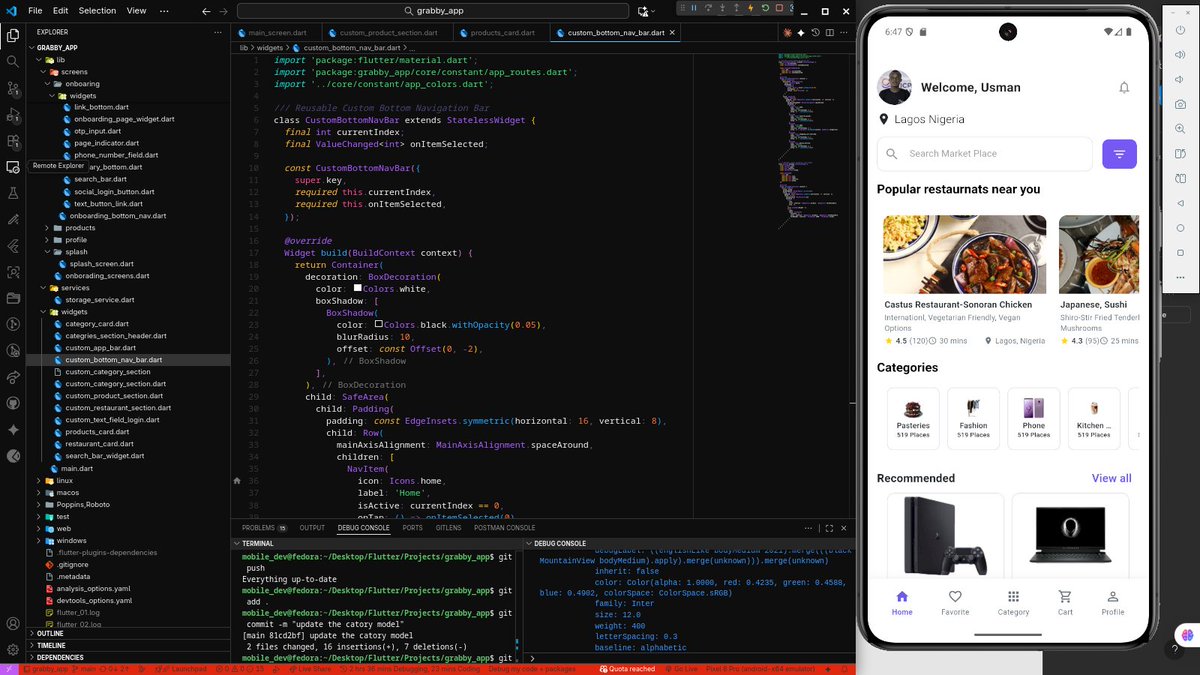Open the Search view in the activity bar
Image resolution: width=1200 pixels, height=675 pixels.
pyautogui.click(x=13, y=61)
